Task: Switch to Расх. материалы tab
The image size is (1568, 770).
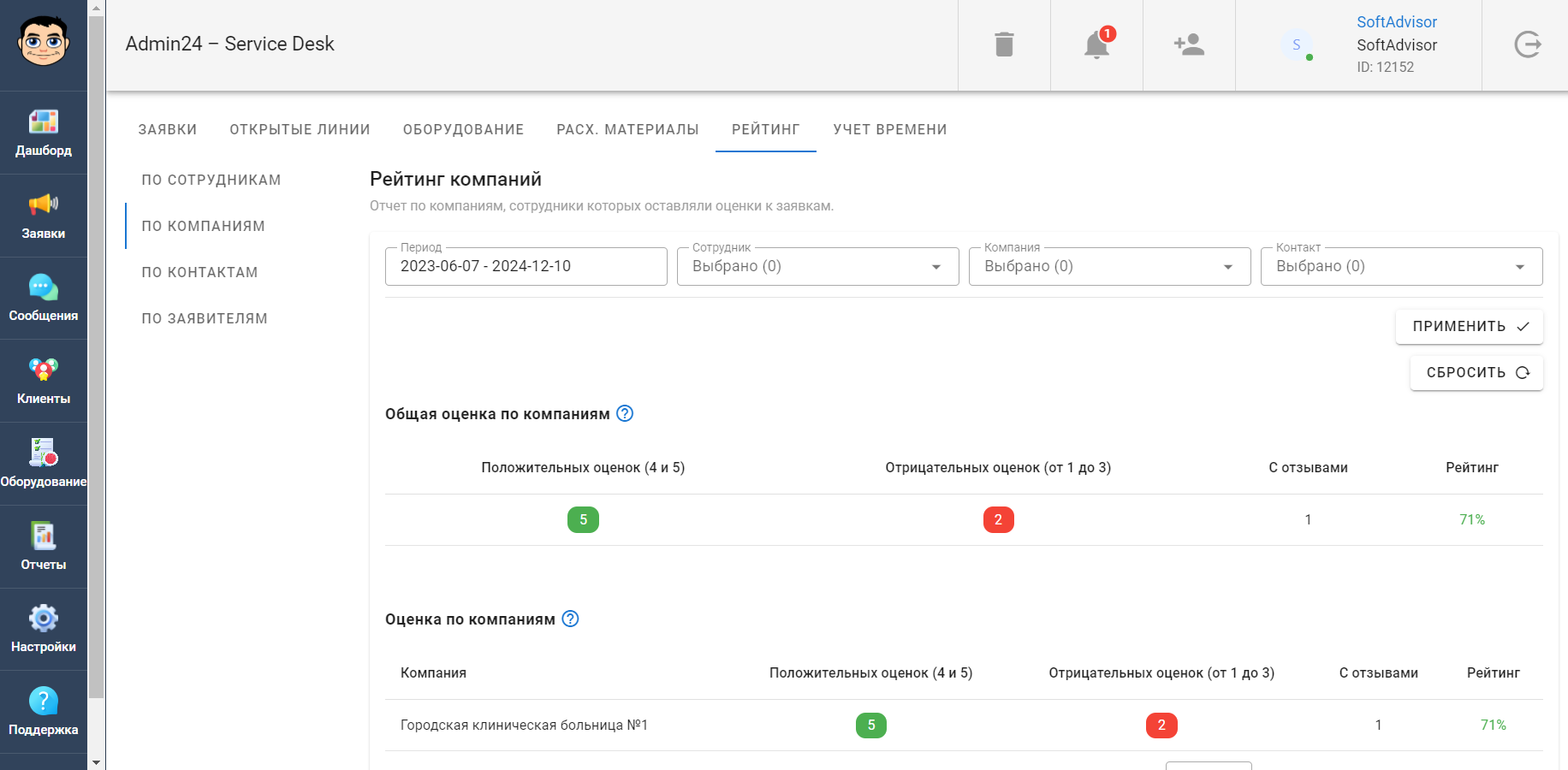Action: click(x=628, y=129)
